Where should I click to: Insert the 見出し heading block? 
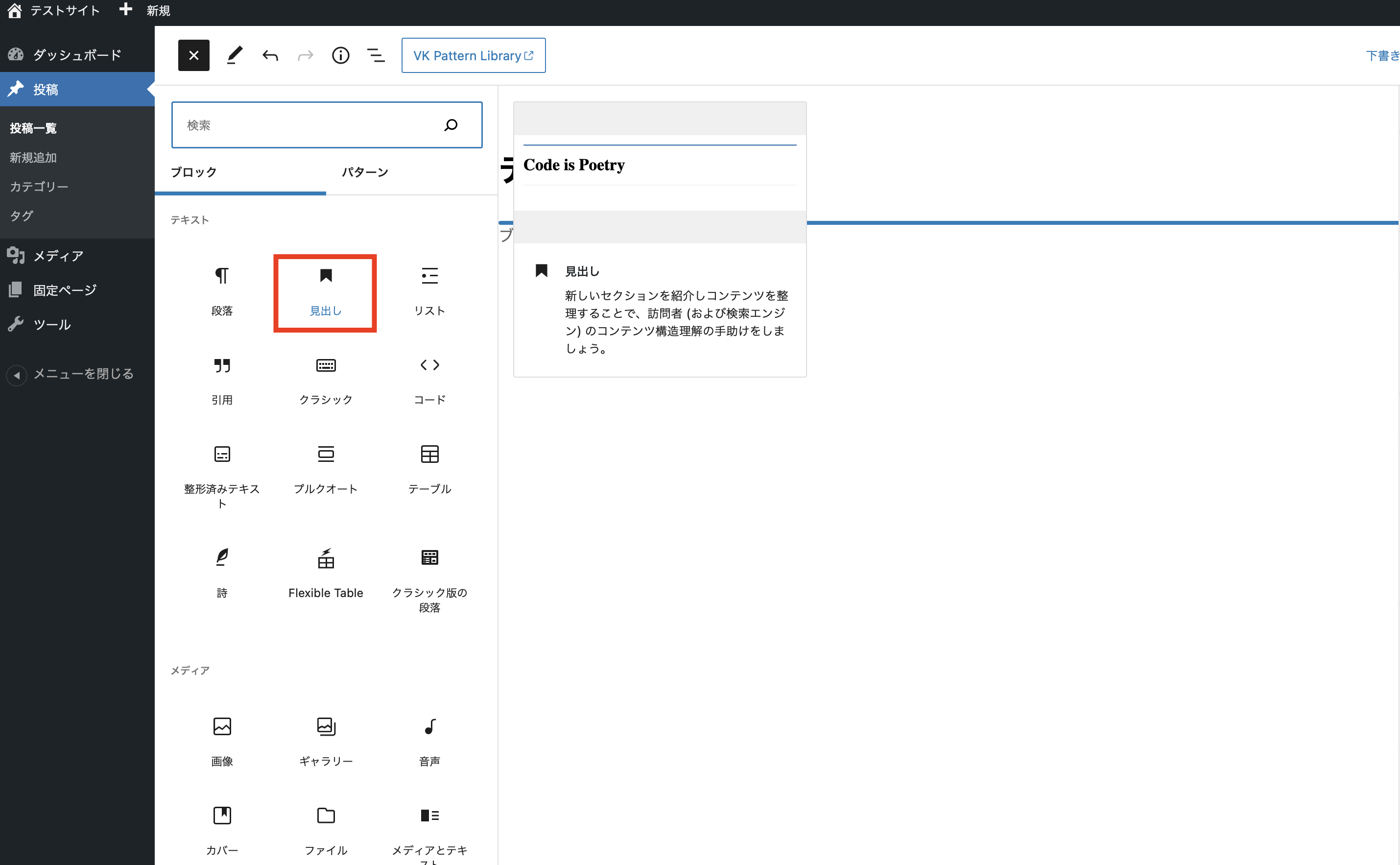(x=325, y=292)
